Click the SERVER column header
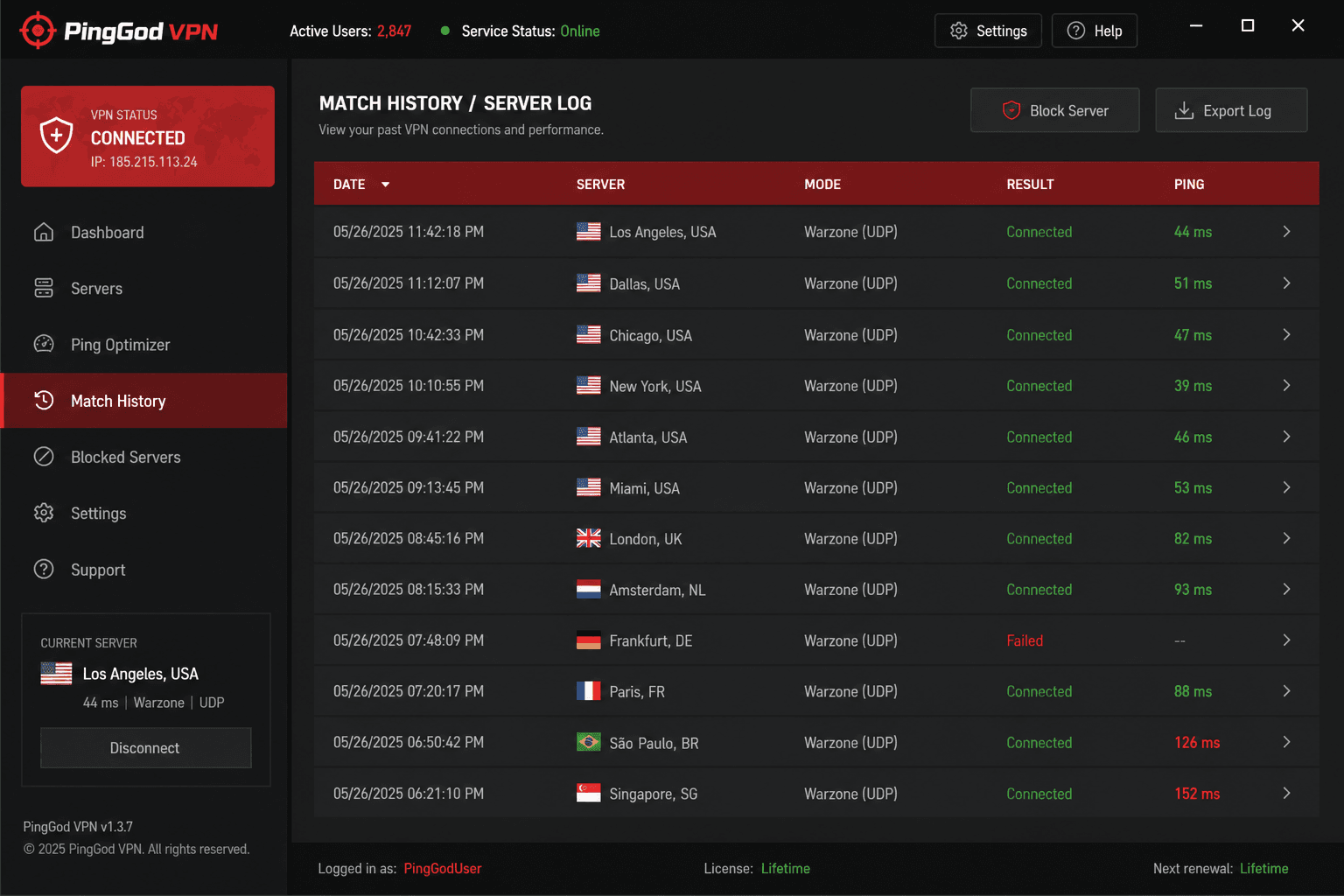The image size is (1344, 896). pos(600,185)
